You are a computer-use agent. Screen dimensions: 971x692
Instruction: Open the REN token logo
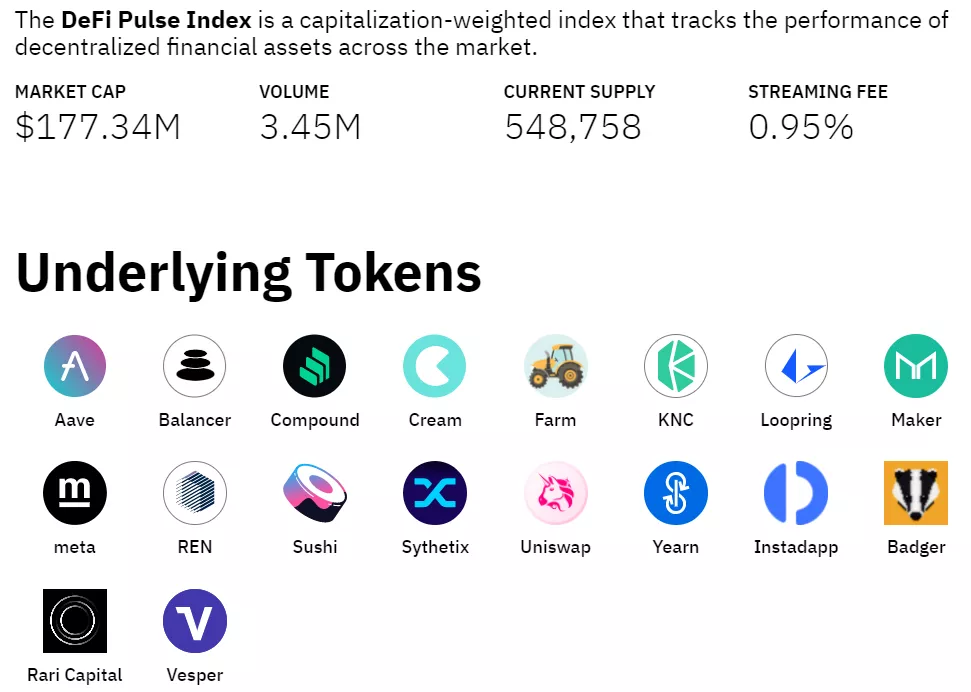(195, 493)
